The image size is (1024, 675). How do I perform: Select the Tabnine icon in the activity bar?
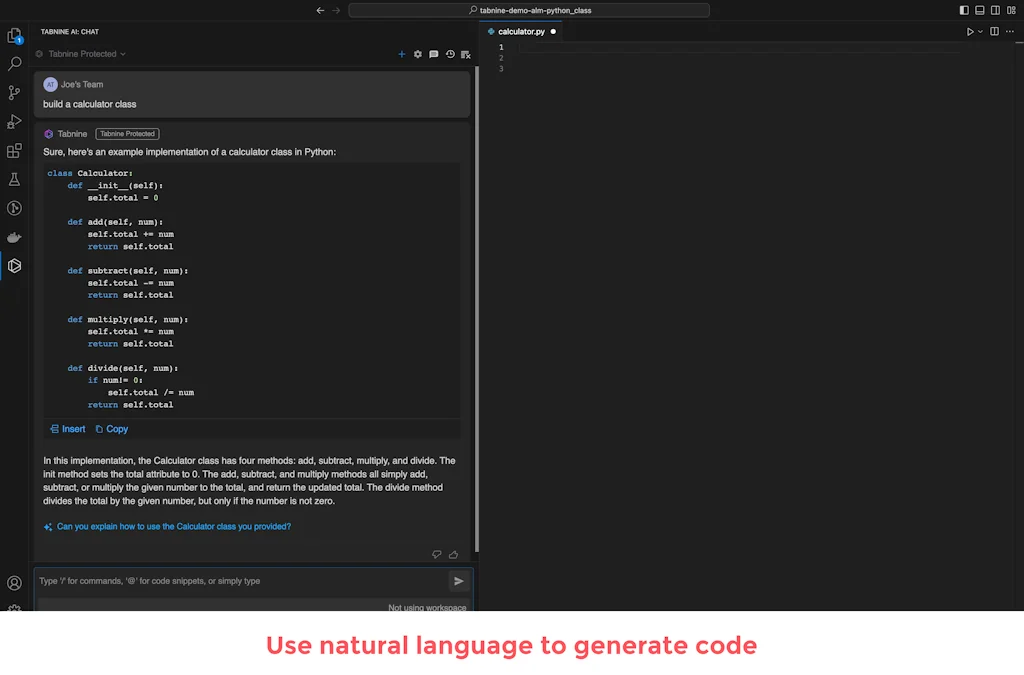(x=14, y=266)
